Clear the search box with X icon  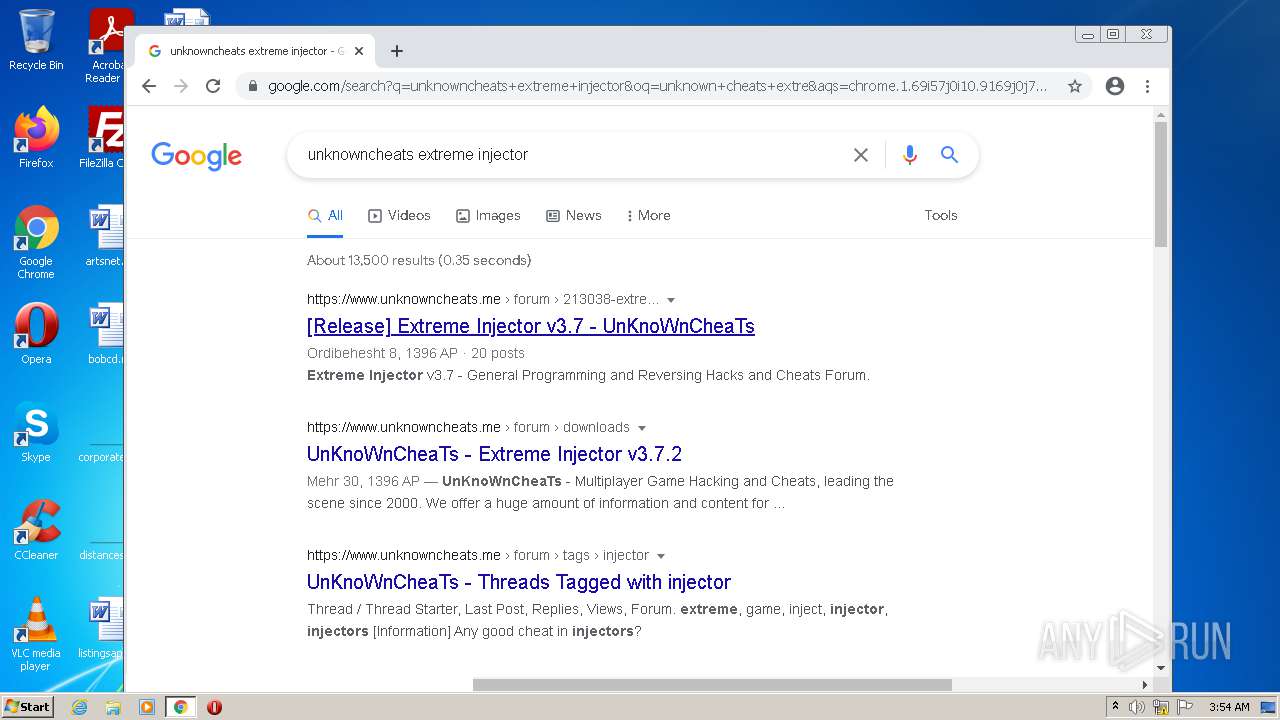point(860,155)
